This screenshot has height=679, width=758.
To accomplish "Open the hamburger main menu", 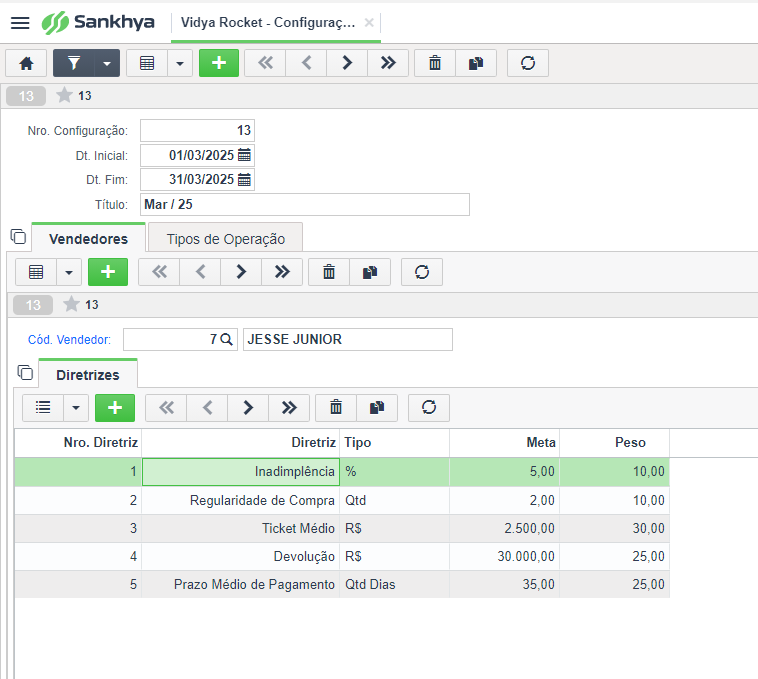I will (x=20, y=23).
